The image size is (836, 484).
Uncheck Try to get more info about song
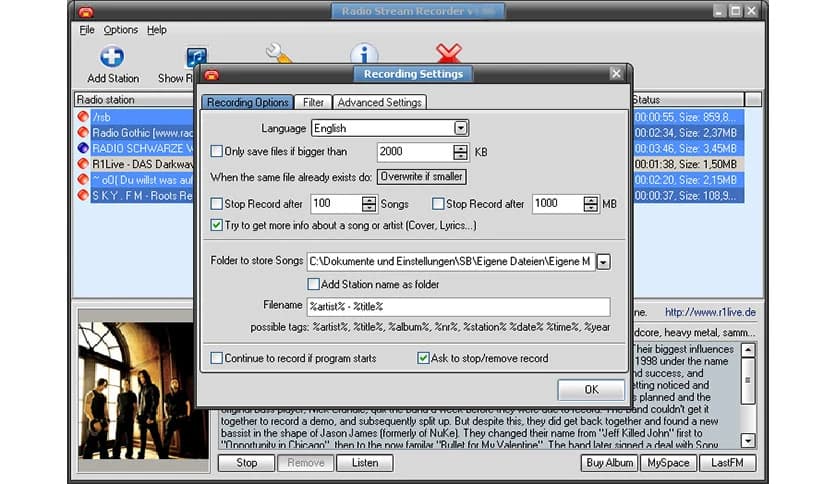[x=216, y=225]
